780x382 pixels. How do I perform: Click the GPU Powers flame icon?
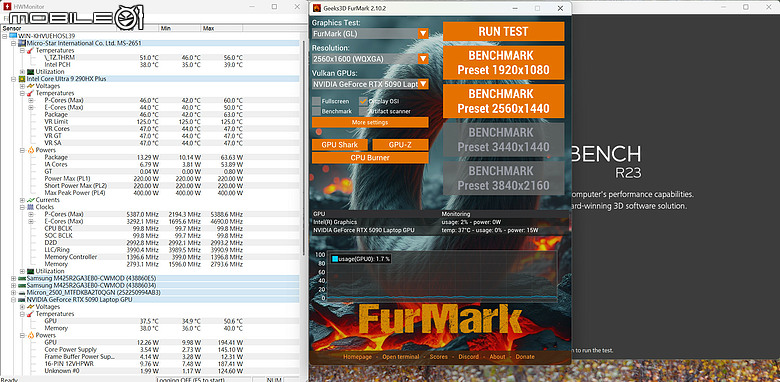30,335
